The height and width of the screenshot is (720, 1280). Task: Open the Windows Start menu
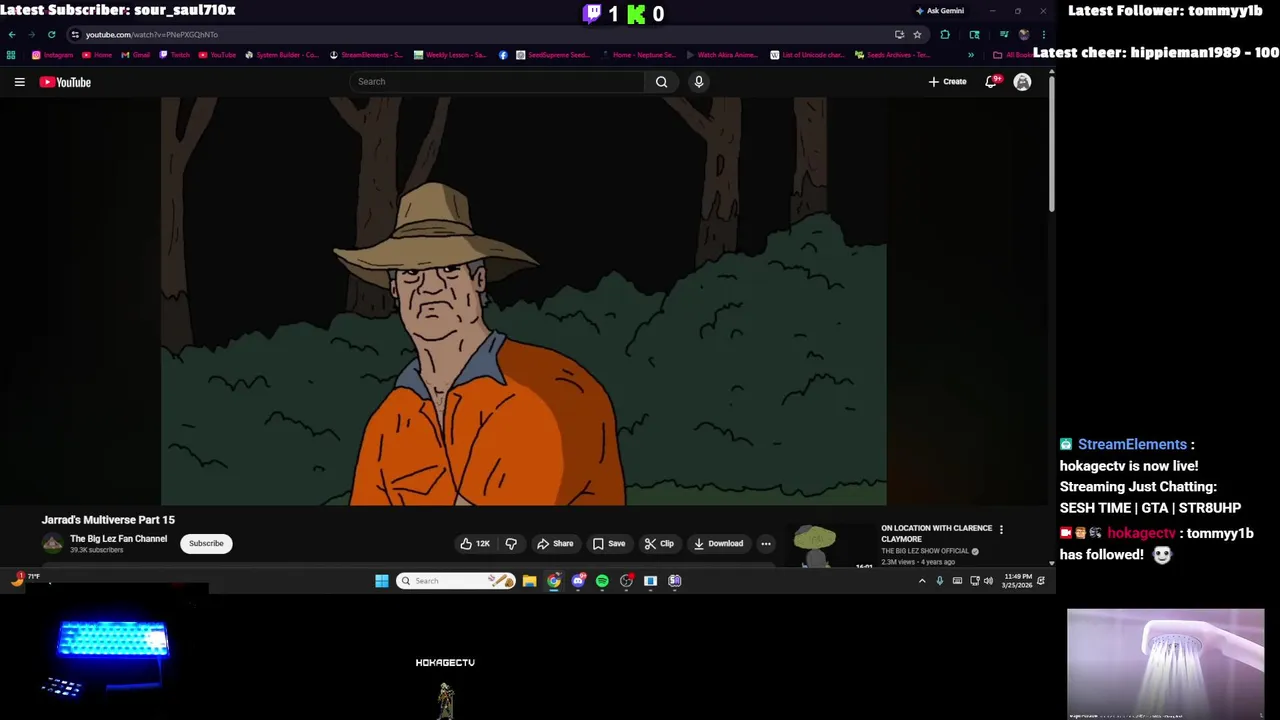[x=382, y=581]
